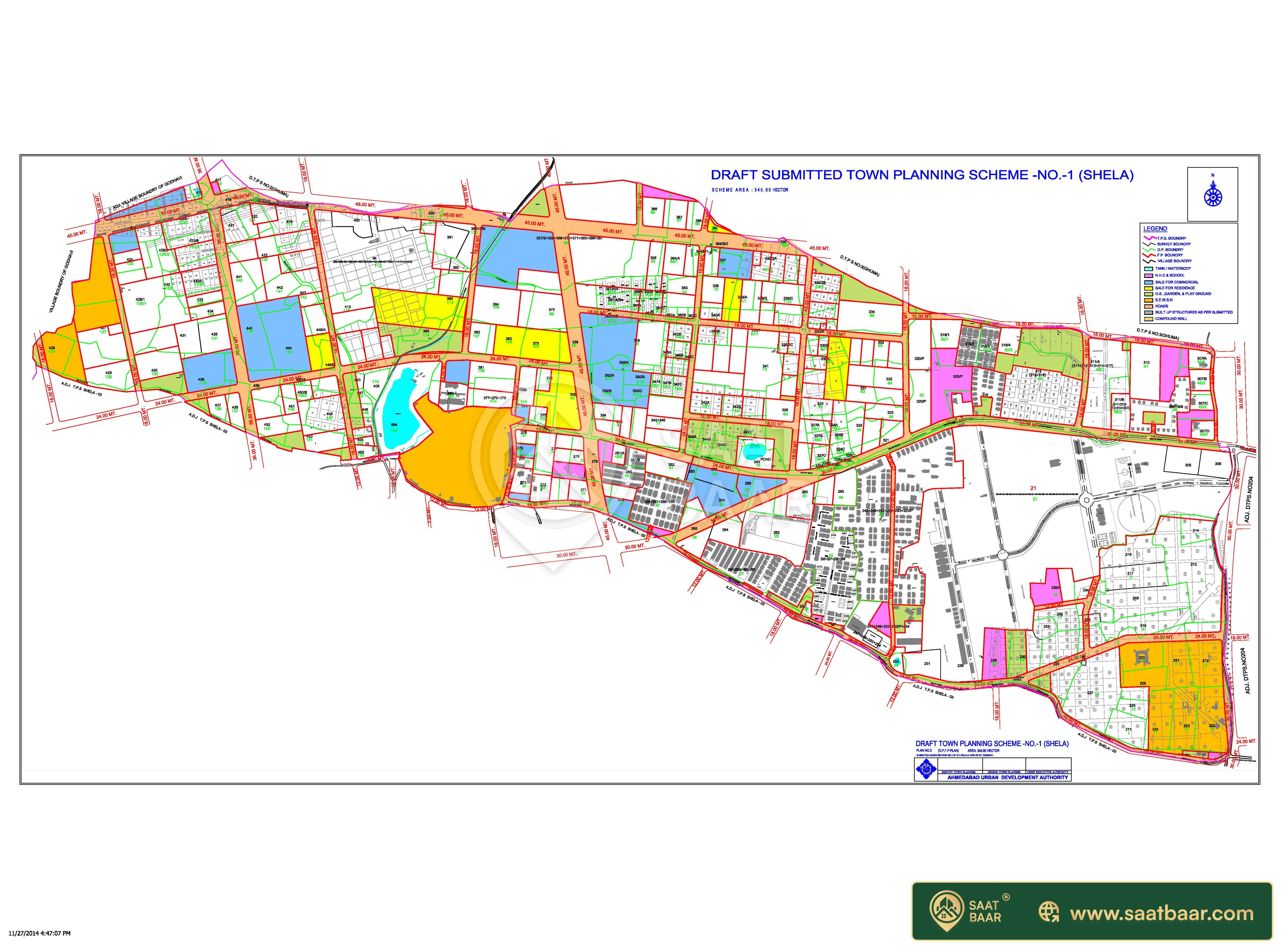
Task: Click plot number 334 on the map
Action: [x=872, y=312]
